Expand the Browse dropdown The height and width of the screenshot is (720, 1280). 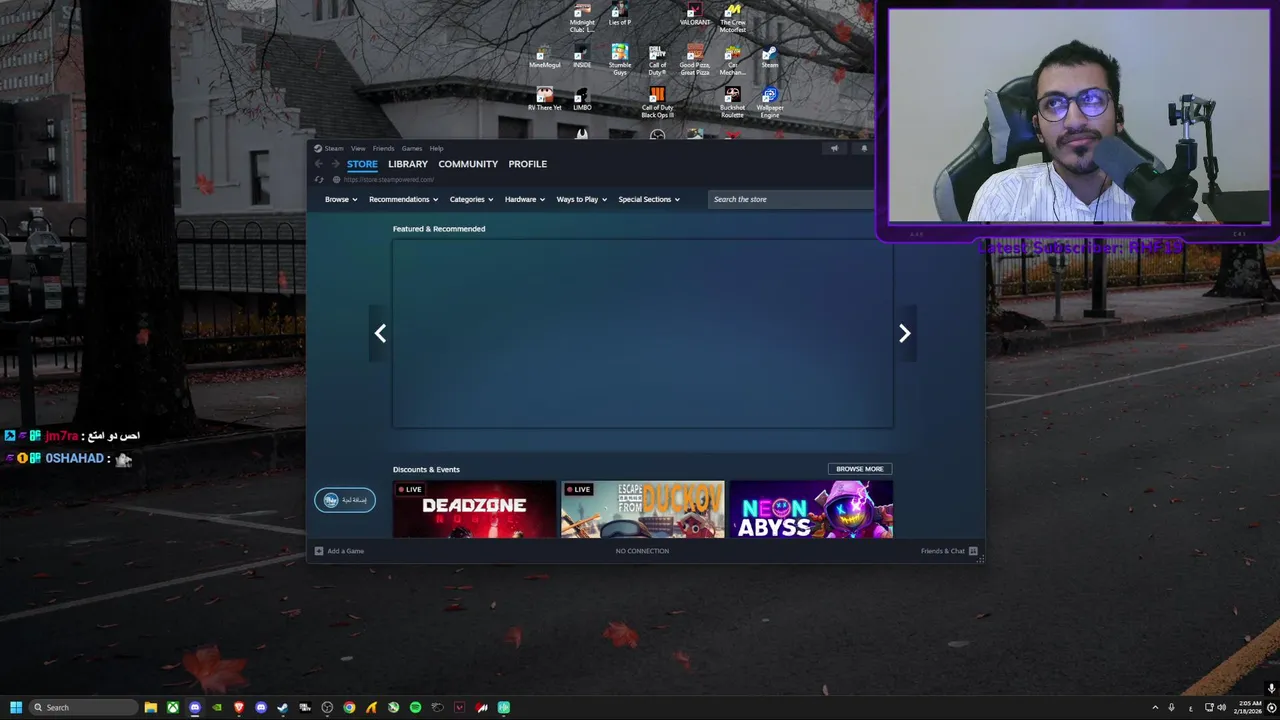(x=341, y=199)
